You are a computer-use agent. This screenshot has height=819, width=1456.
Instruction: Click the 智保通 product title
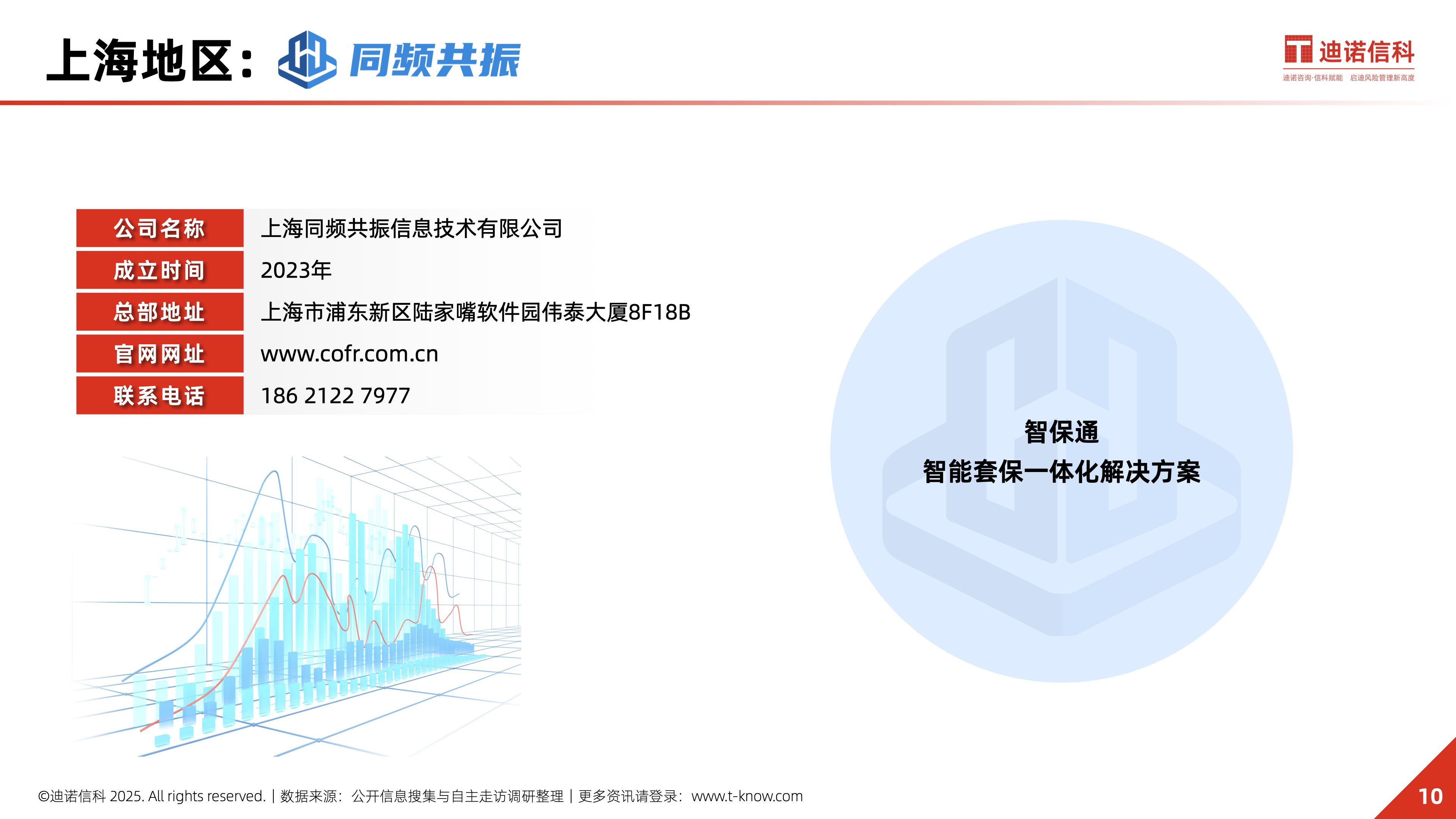[1062, 432]
